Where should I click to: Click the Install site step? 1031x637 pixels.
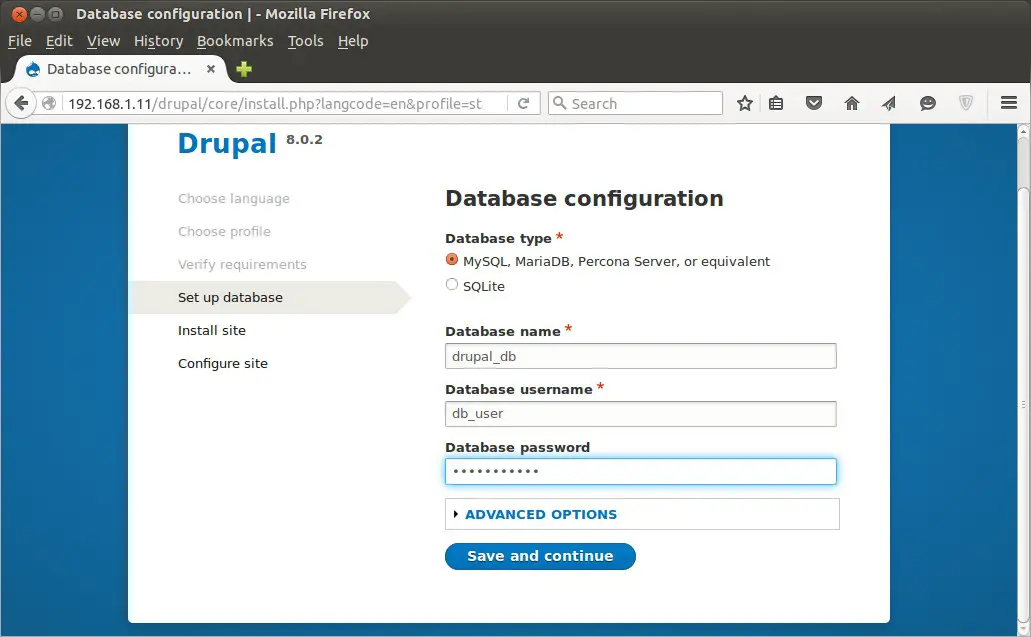coord(212,331)
